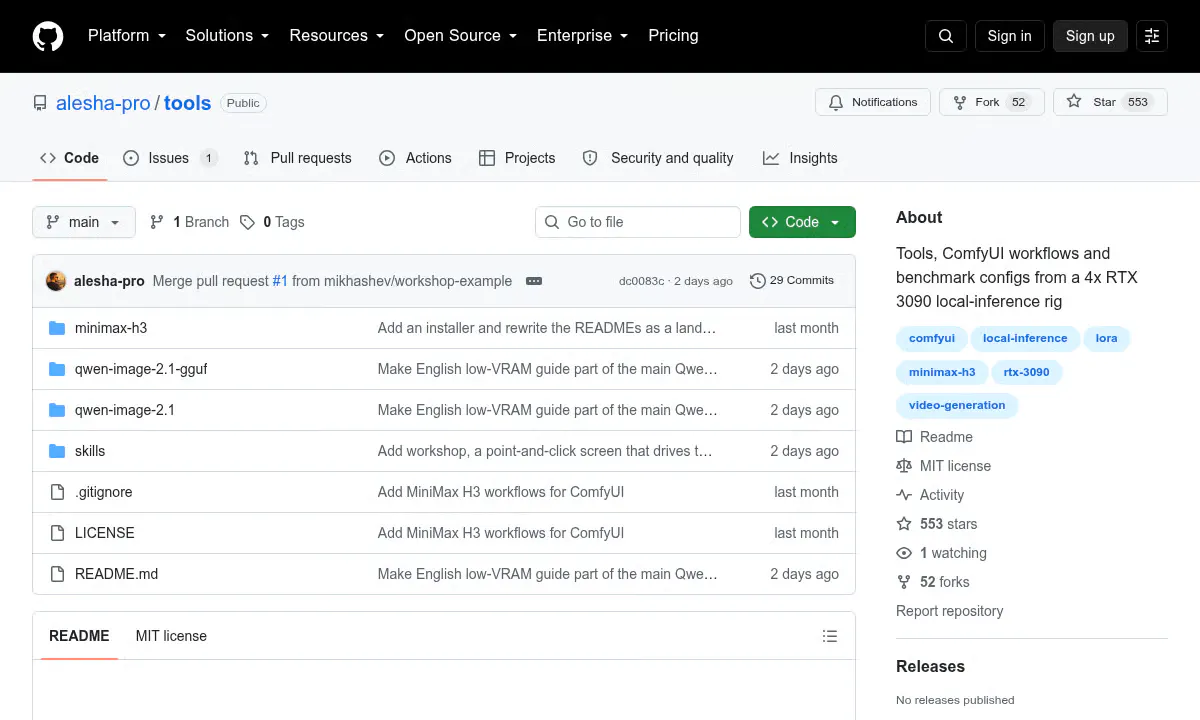The width and height of the screenshot is (1200, 720).
Task: Switch to the Issues tab
Action: [170, 158]
